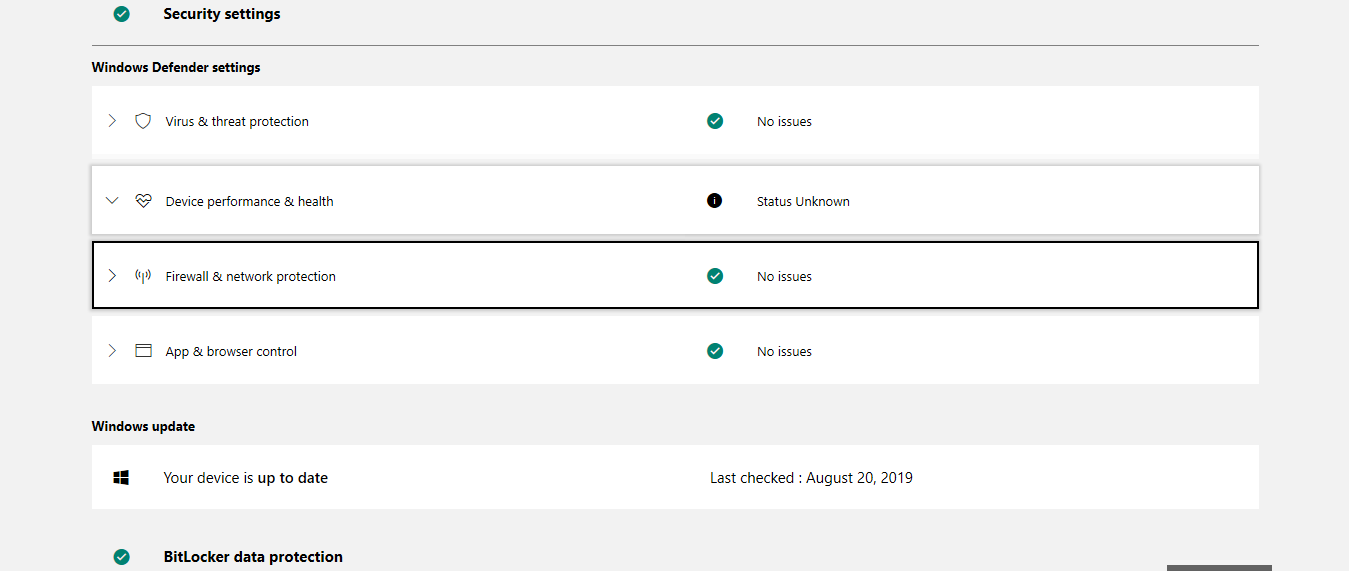Collapse the Device performance & health chevron

[112, 201]
